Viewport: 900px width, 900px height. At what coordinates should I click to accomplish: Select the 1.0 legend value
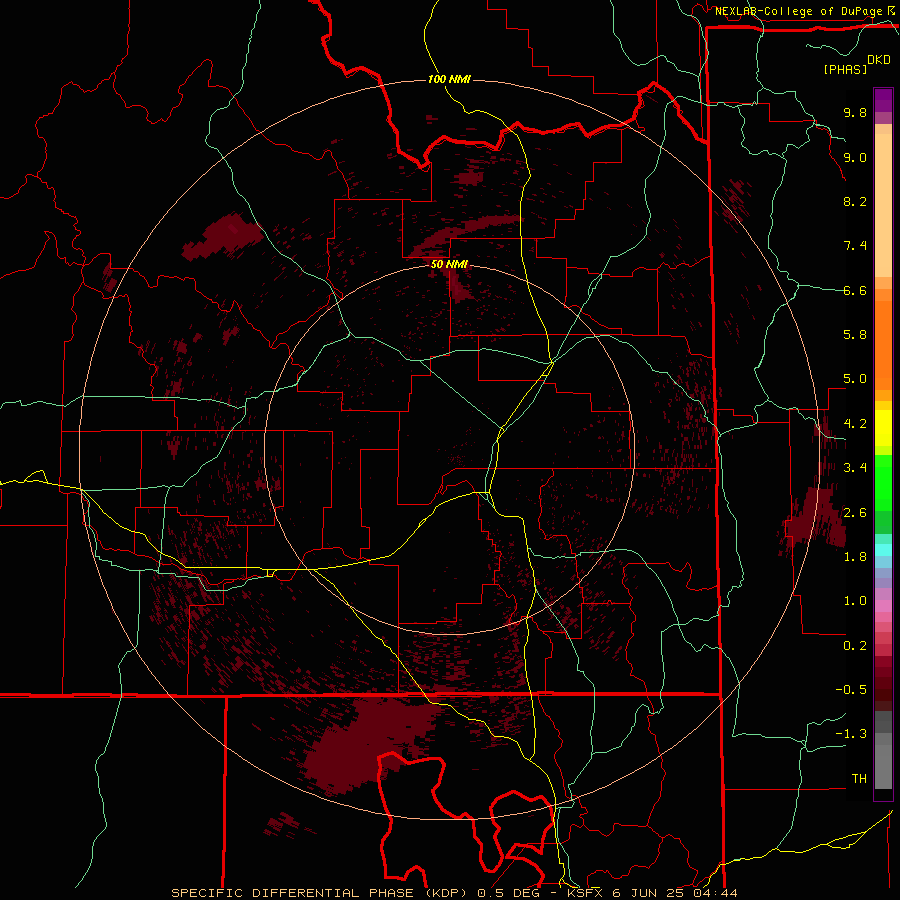pos(855,601)
